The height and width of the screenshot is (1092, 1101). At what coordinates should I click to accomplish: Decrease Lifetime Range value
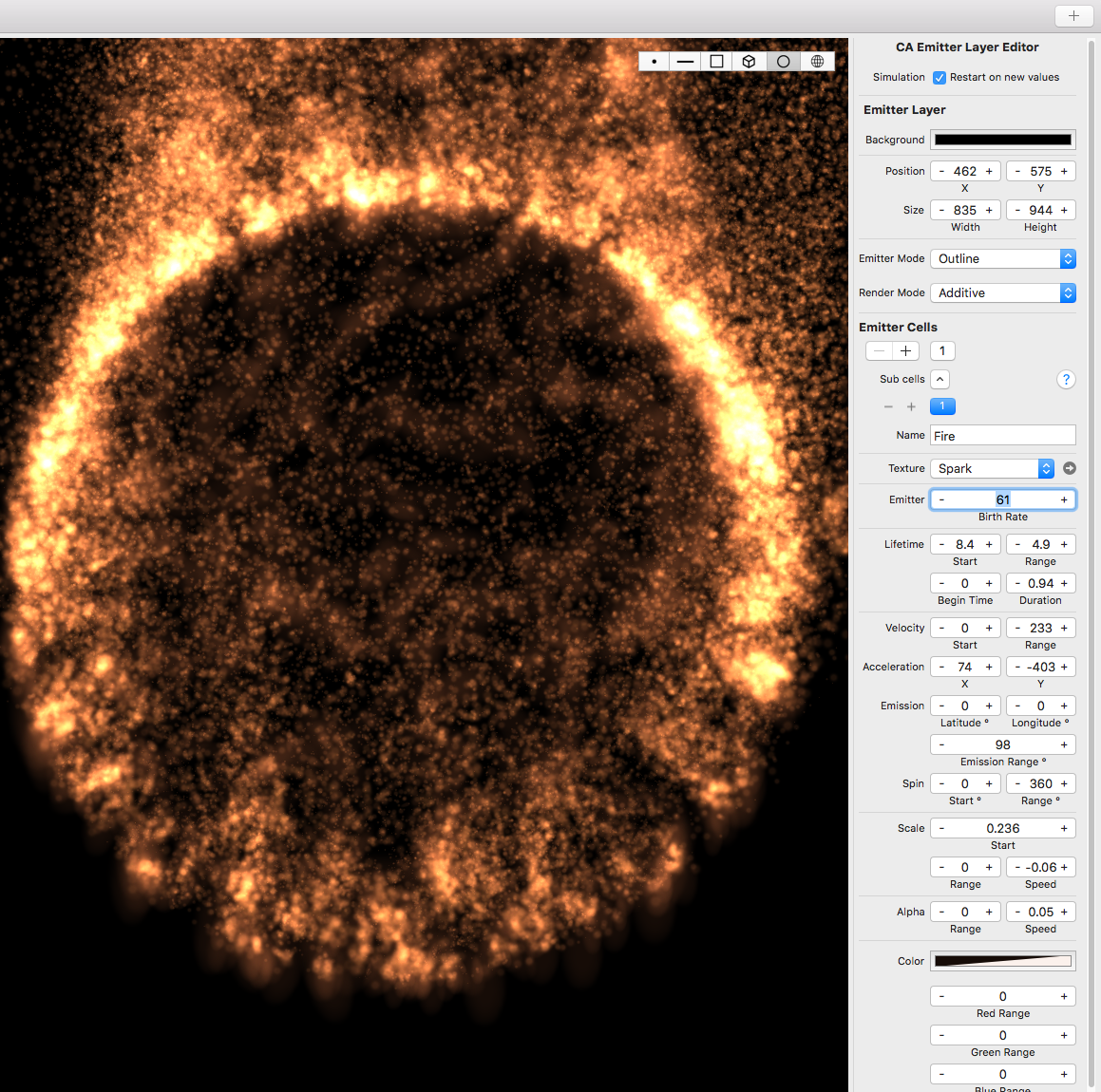coord(1017,545)
